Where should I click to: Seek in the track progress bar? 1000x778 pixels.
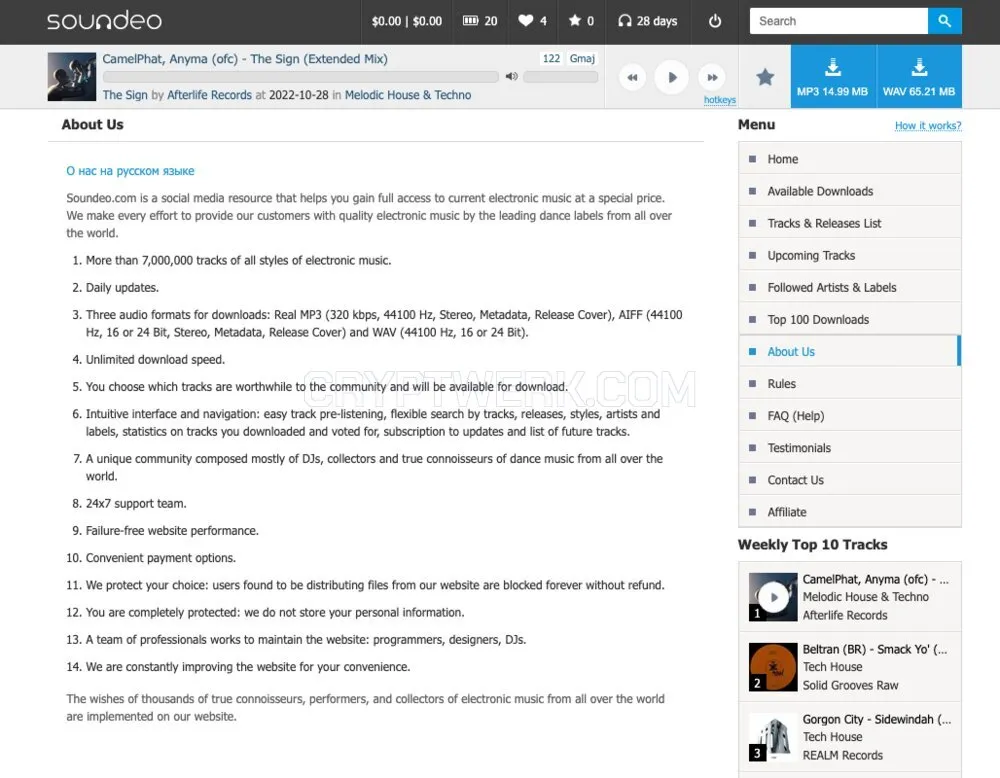[300, 77]
